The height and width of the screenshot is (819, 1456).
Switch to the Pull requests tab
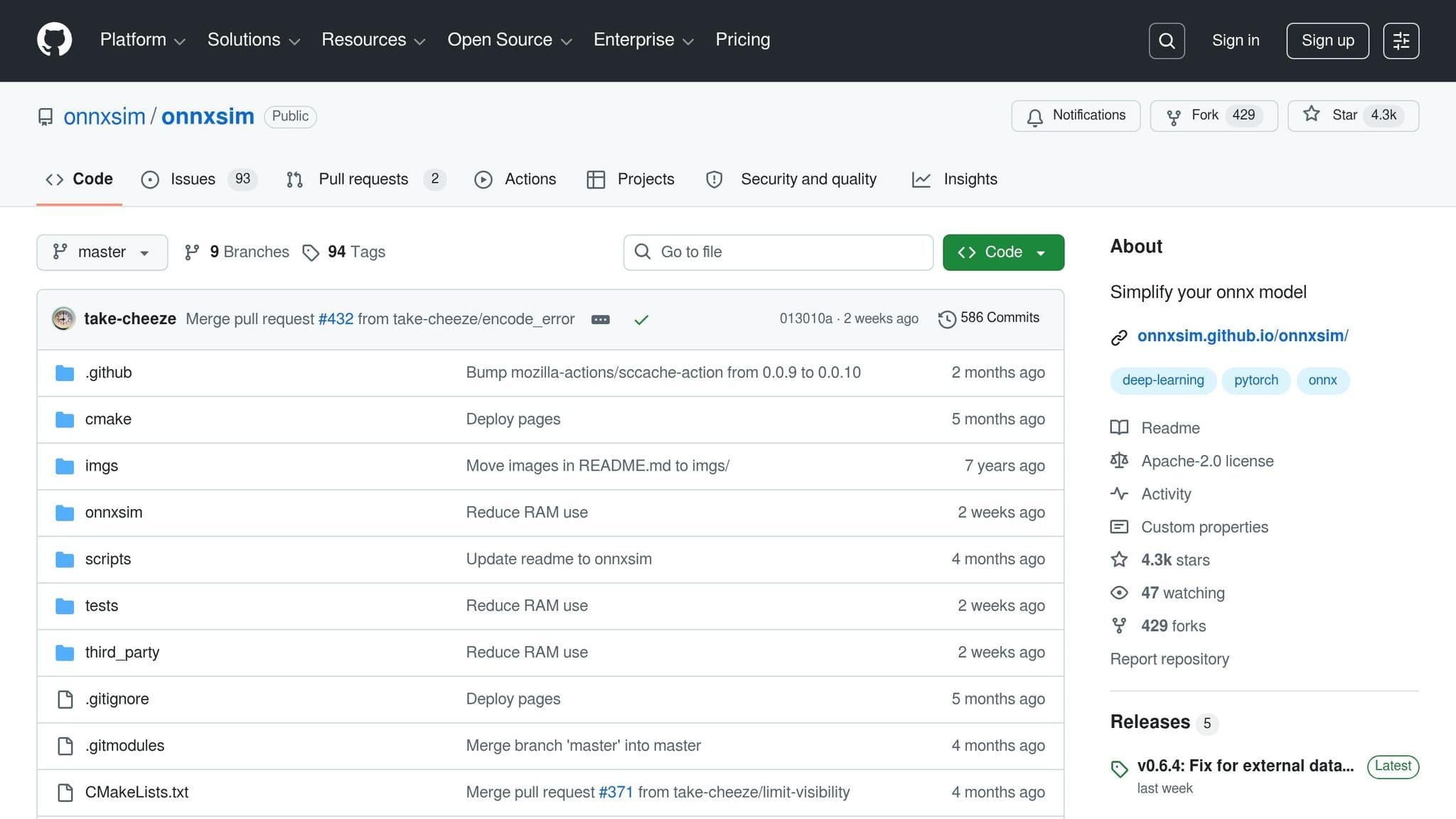(365, 179)
